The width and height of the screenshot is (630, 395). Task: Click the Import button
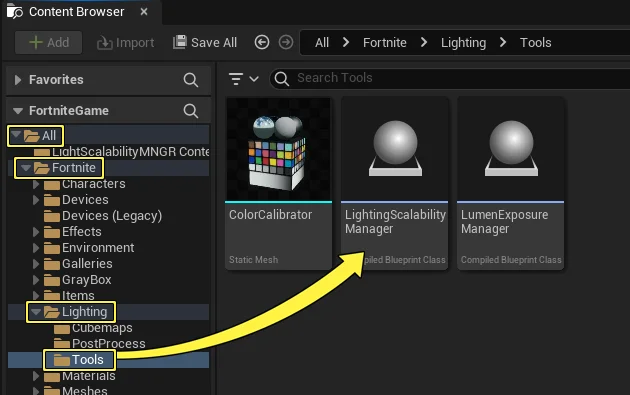point(125,43)
